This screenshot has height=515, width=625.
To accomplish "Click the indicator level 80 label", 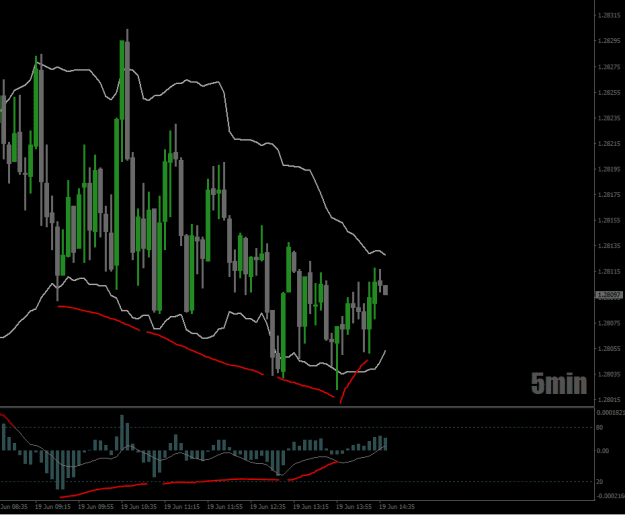I will click(x=599, y=428).
